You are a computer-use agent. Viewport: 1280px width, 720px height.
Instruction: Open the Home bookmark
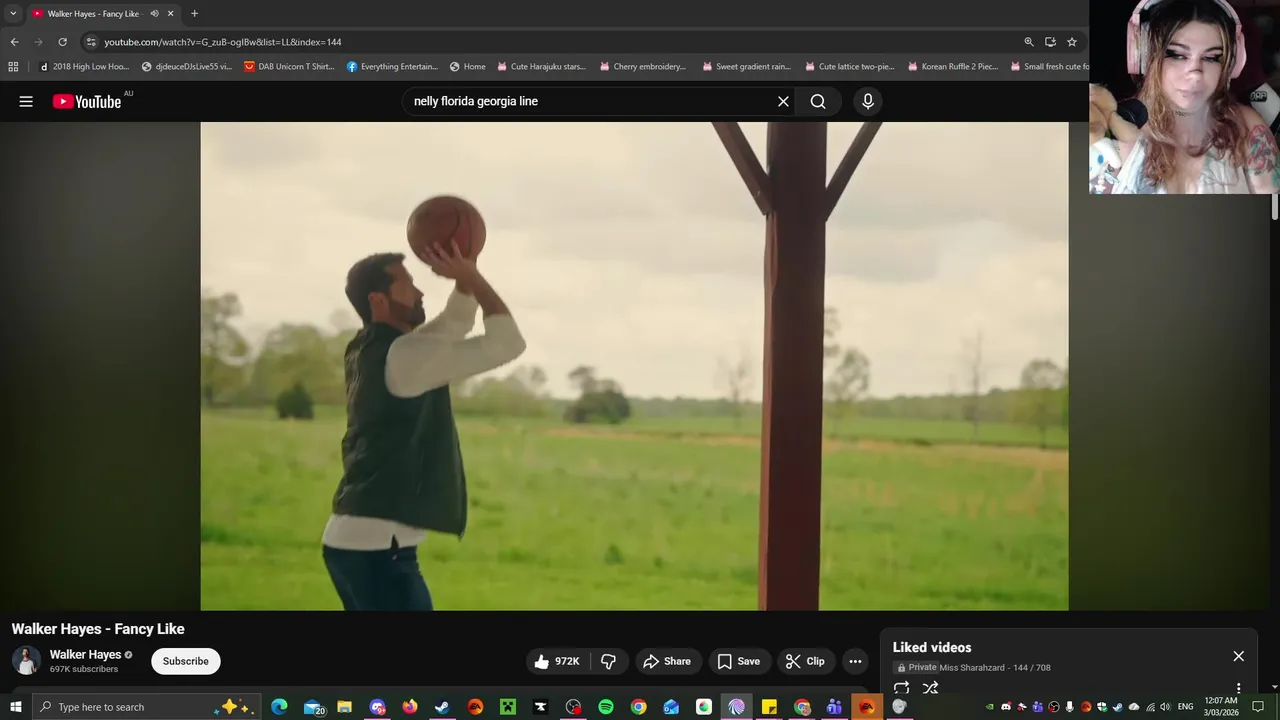(x=467, y=67)
